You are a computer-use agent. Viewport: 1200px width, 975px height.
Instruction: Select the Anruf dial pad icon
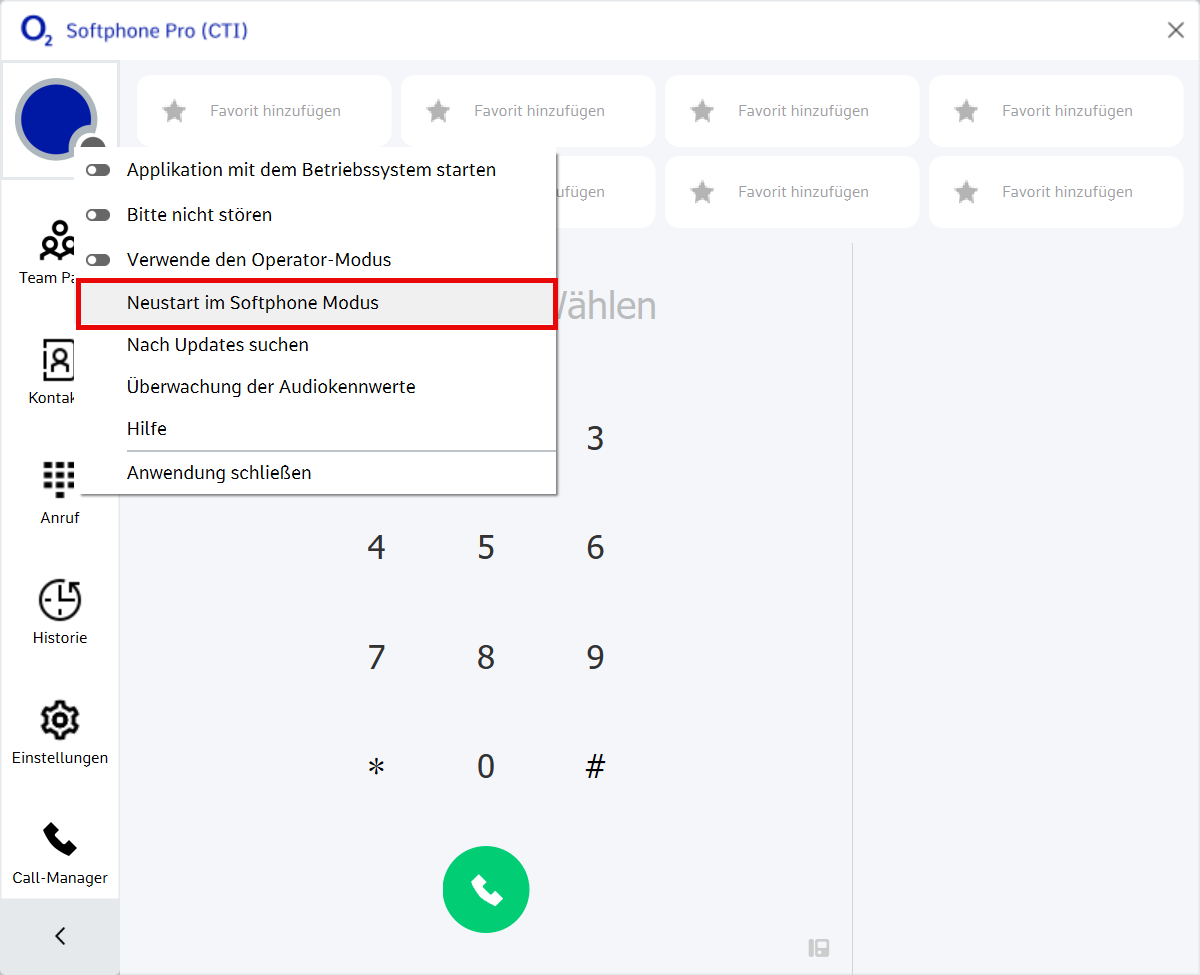[x=59, y=481]
